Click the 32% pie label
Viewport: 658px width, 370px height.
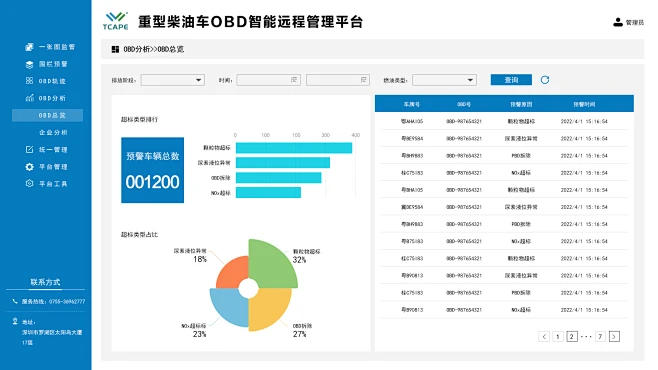tap(299, 260)
